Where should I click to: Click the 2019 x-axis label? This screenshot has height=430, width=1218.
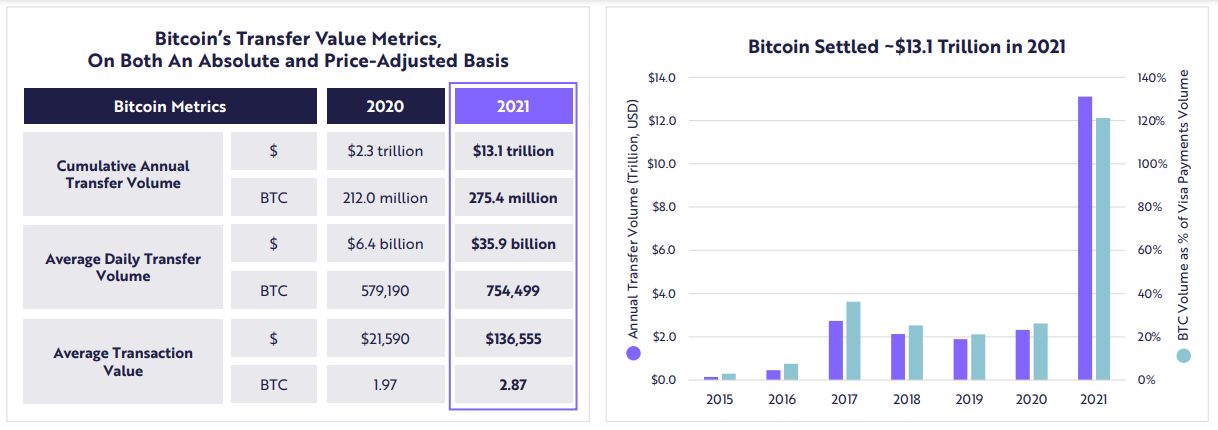click(x=969, y=399)
